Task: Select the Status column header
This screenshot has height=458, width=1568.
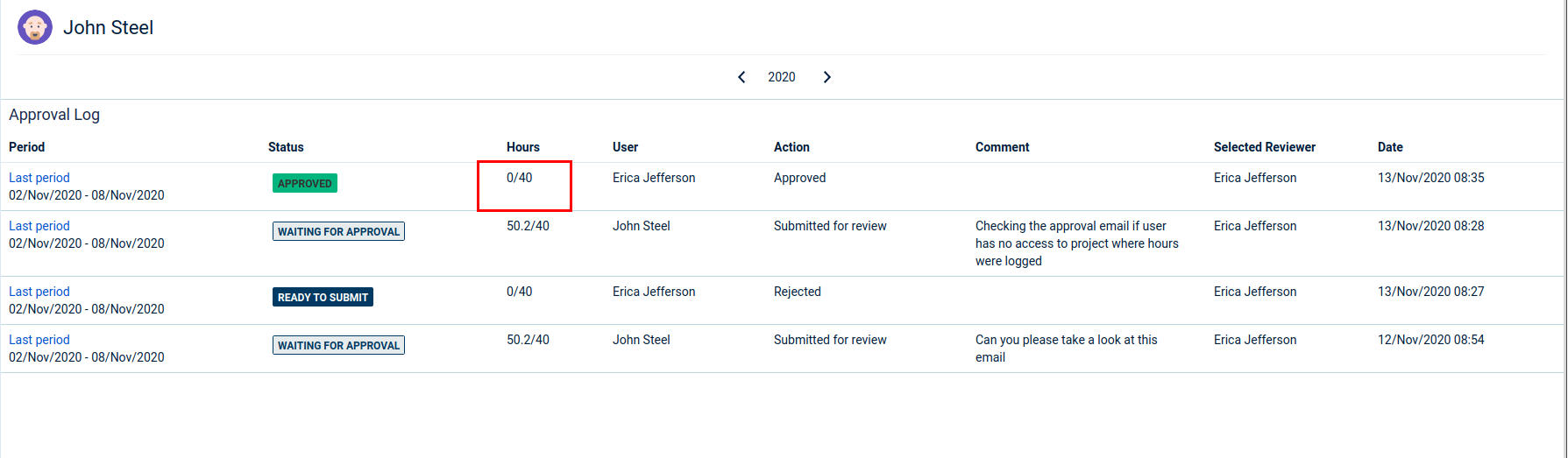Action: (286, 147)
